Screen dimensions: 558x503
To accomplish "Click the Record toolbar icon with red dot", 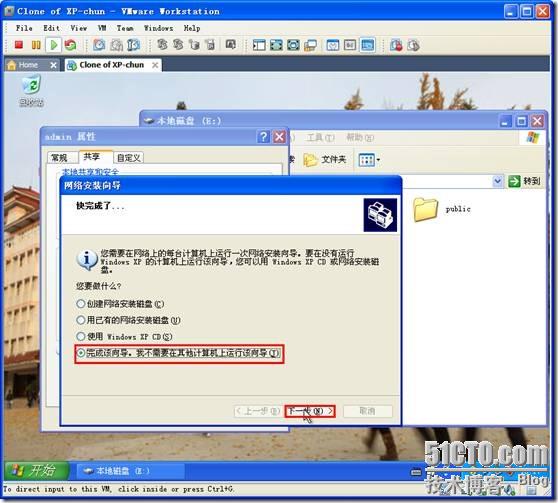I will pyautogui.click(x=396, y=45).
